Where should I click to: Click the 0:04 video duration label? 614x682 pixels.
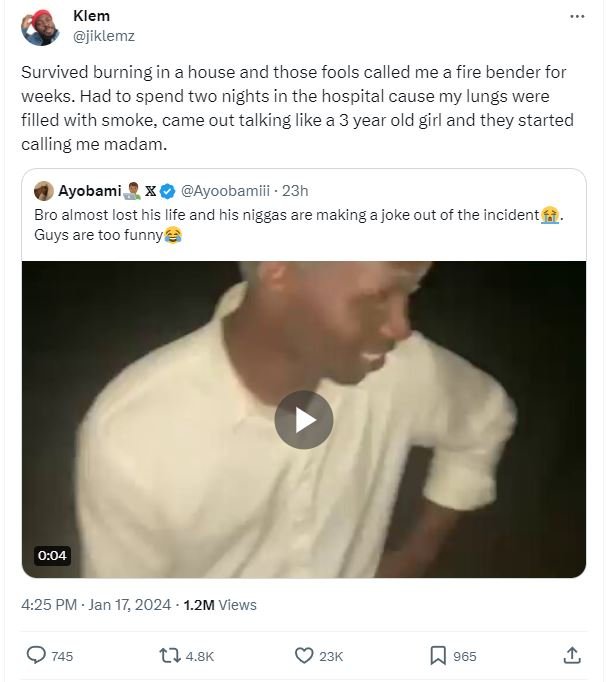pos(51,555)
